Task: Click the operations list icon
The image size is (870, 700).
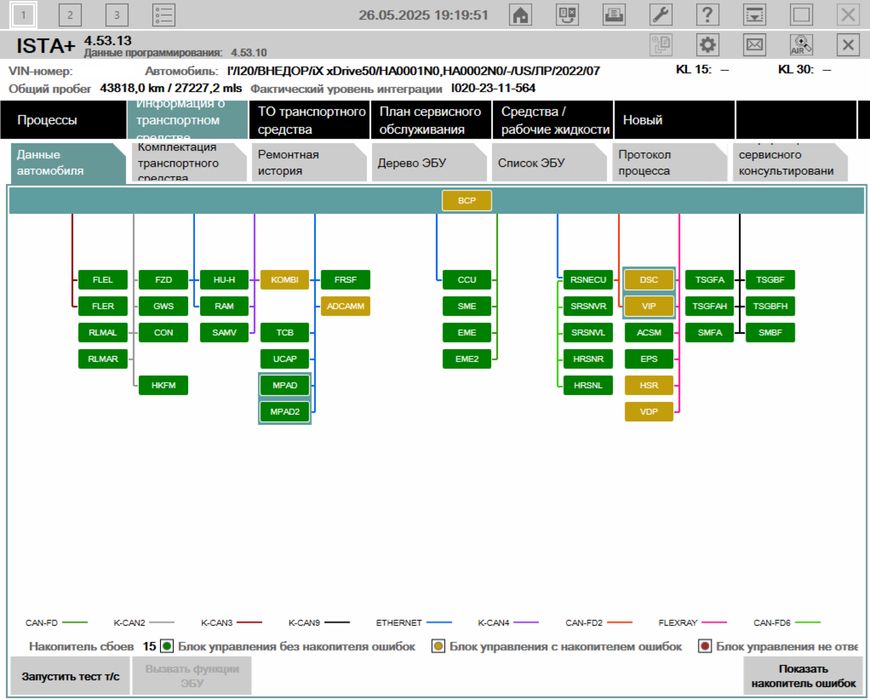Action: coord(164,15)
